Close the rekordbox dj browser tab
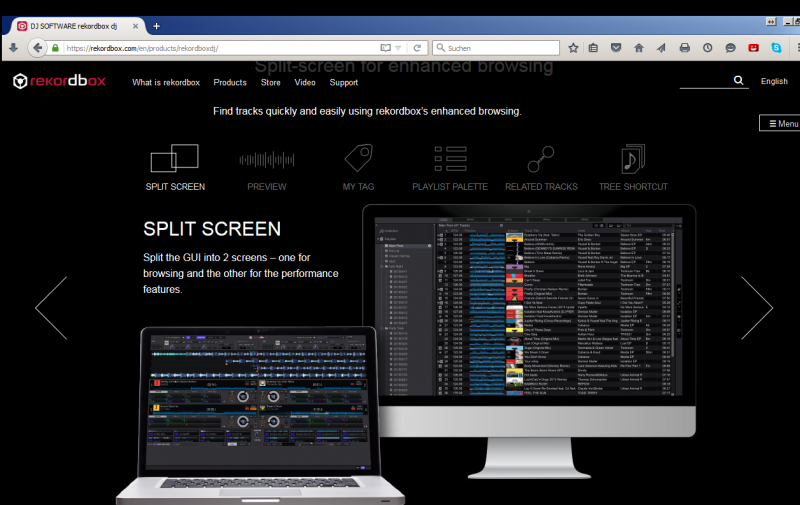Image resolution: width=800 pixels, height=505 pixels. (x=135, y=26)
